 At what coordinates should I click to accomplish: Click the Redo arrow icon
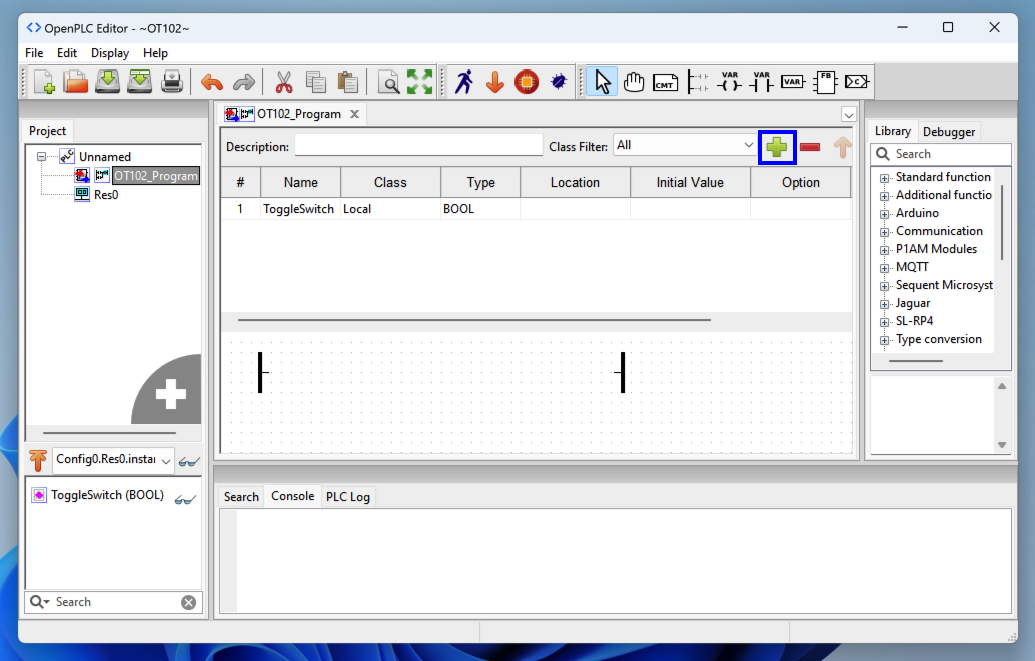(x=244, y=82)
